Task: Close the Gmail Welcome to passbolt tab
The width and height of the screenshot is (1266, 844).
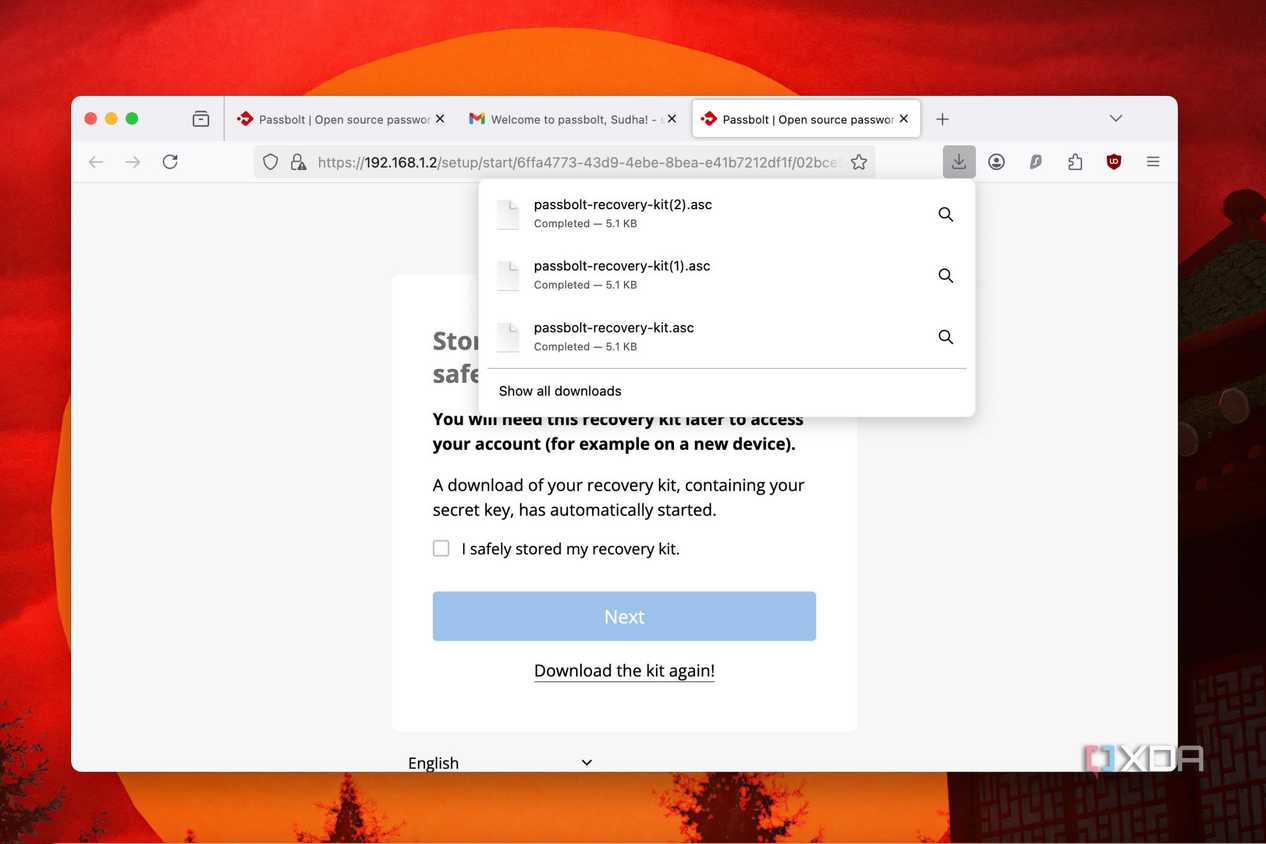Action: 672,119
